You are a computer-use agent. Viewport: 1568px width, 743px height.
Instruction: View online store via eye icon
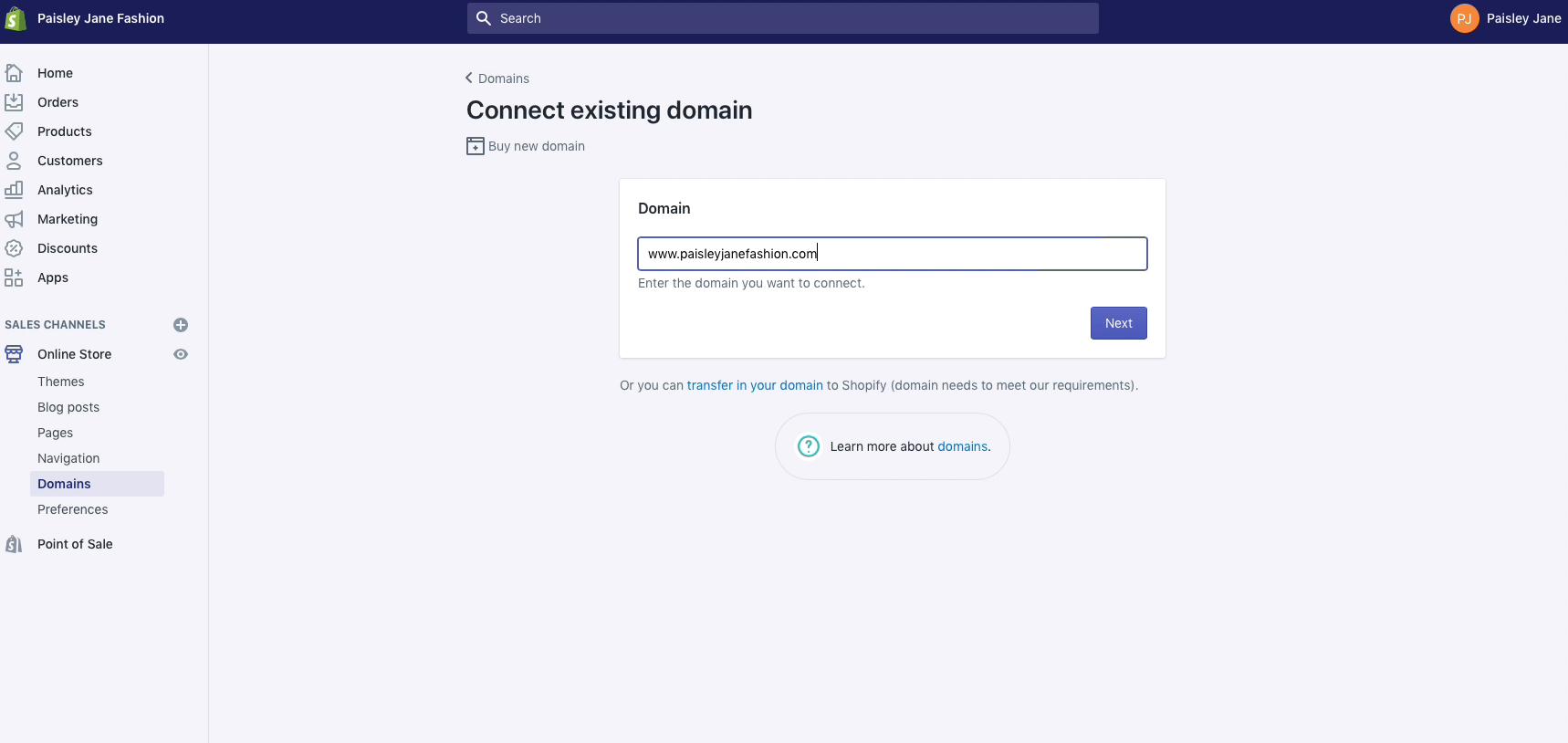point(181,354)
